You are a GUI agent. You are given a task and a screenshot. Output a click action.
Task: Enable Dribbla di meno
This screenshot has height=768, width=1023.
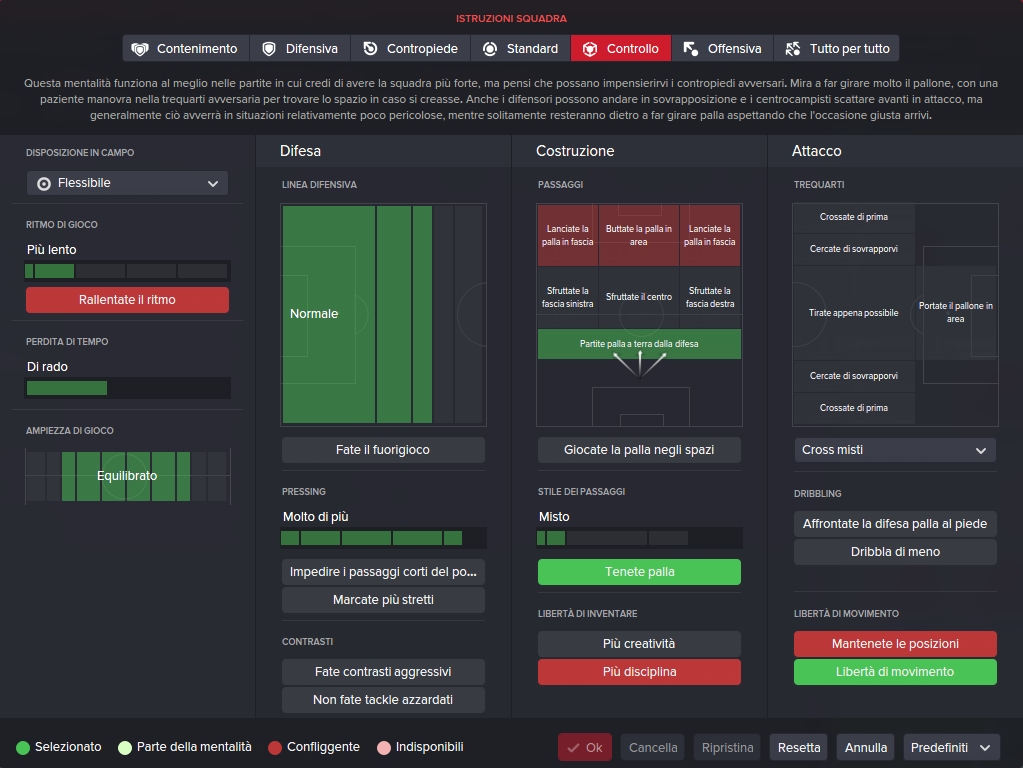895,552
